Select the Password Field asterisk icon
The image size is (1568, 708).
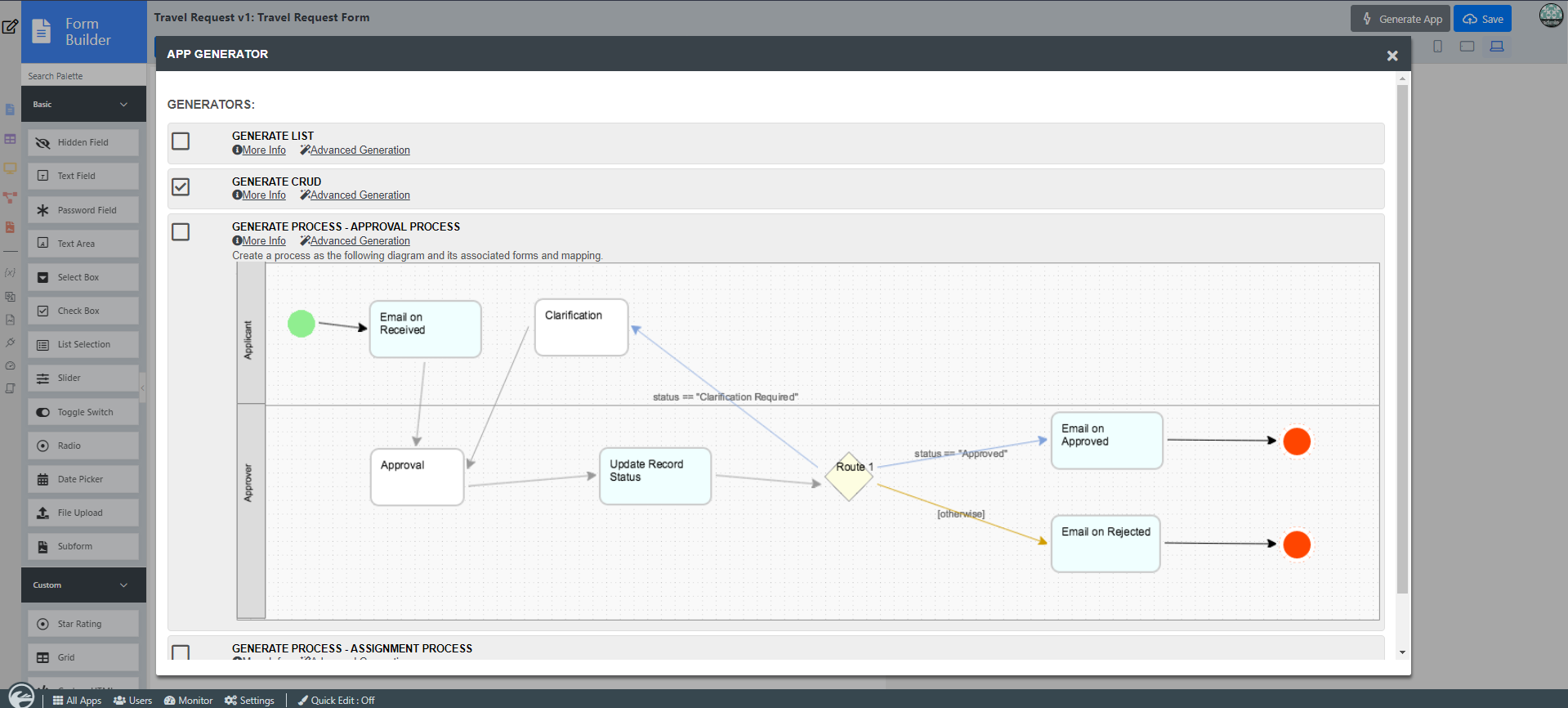43,211
